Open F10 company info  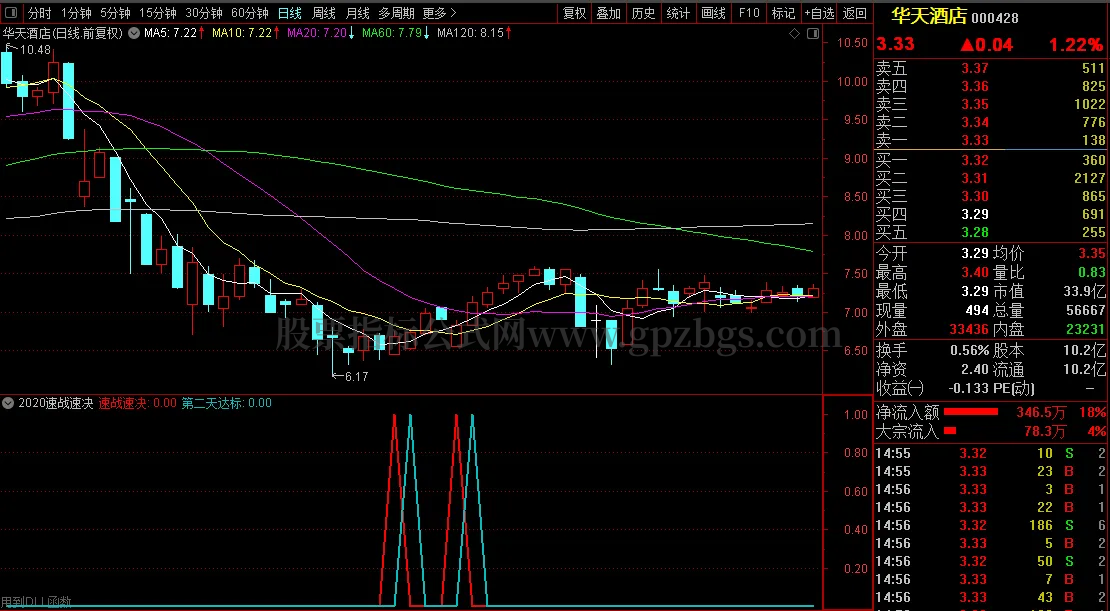(x=748, y=13)
